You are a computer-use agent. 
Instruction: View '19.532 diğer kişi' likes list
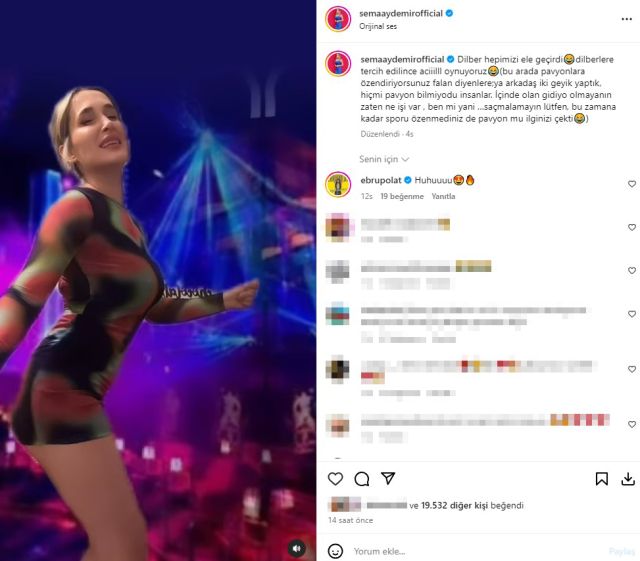tap(454, 505)
